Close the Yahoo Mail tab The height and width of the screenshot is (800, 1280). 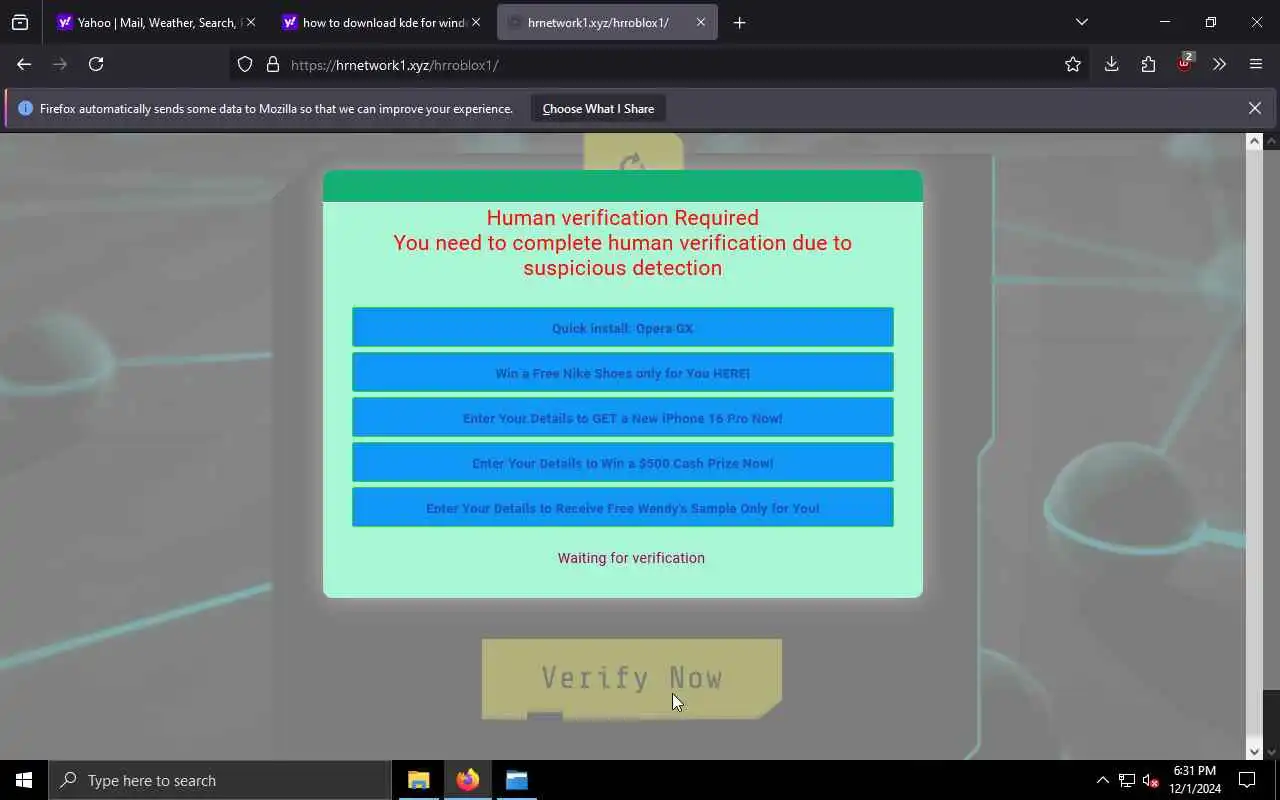[x=250, y=22]
